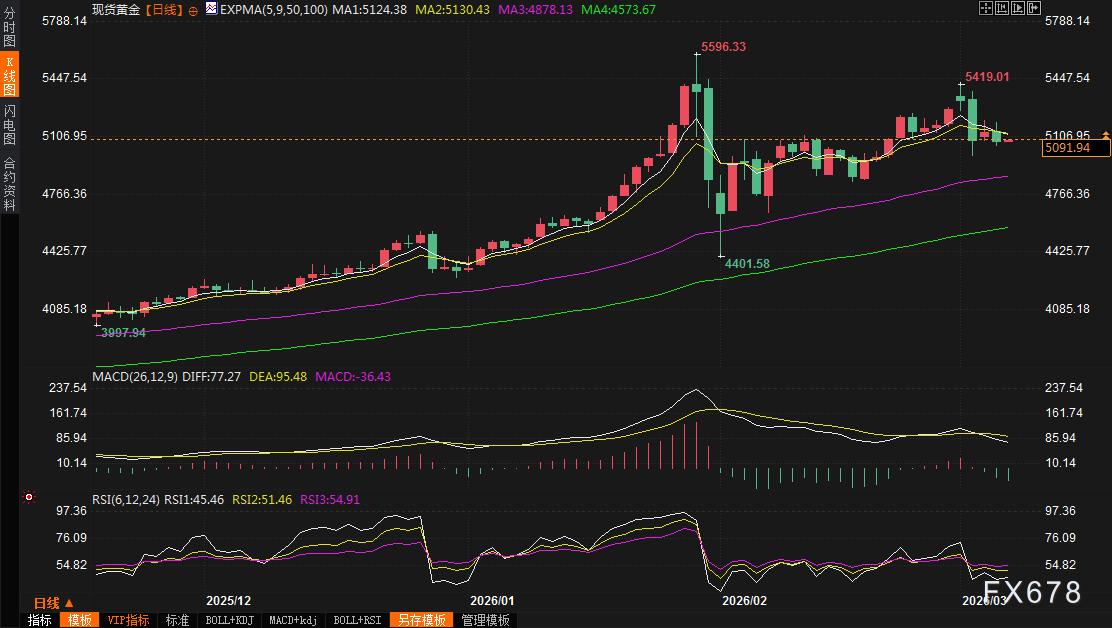Click the 5596.33 high price marker
The image size is (1112, 628).
pyautogui.click(x=723, y=47)
